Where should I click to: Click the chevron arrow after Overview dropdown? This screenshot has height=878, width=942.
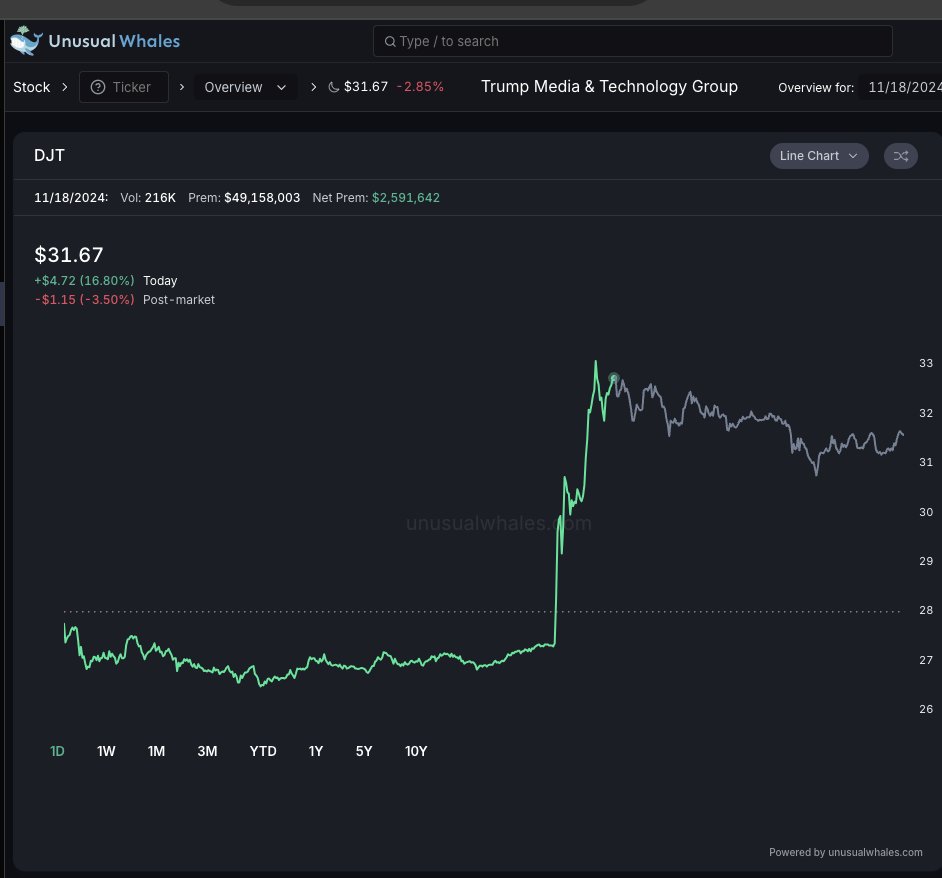[x=313, y=87]
